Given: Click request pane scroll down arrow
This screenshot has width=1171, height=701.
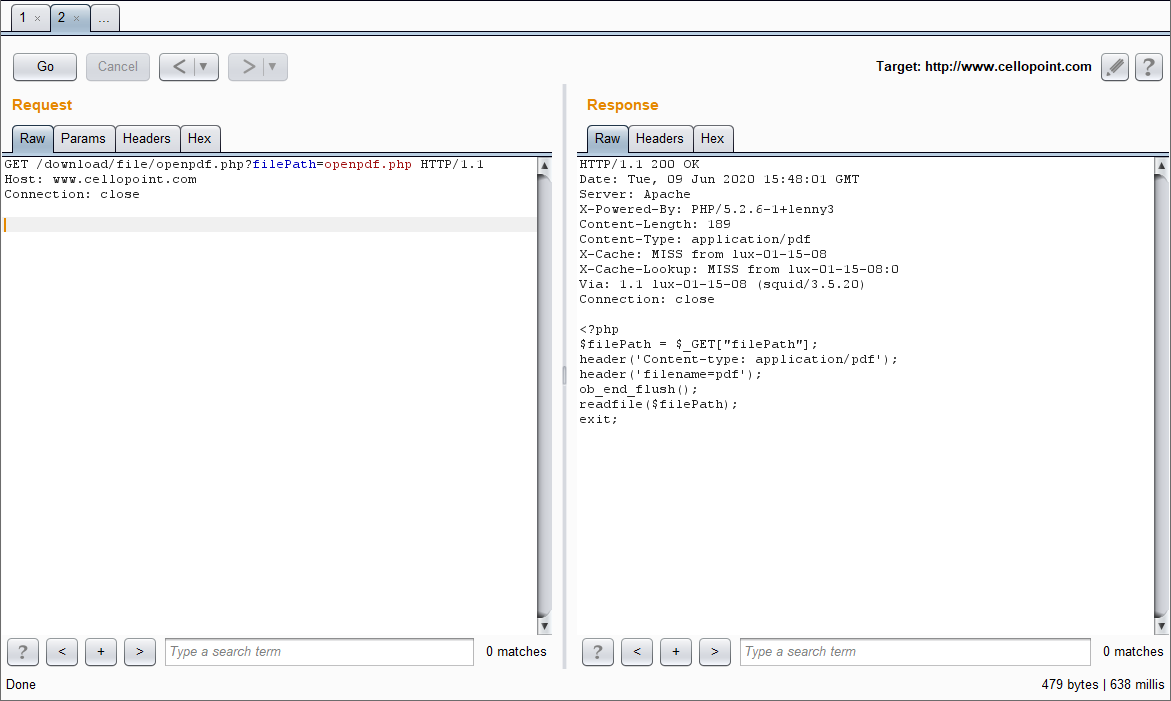Looking at the screenshot, I should pyautogui.click(x=544, y=626).
